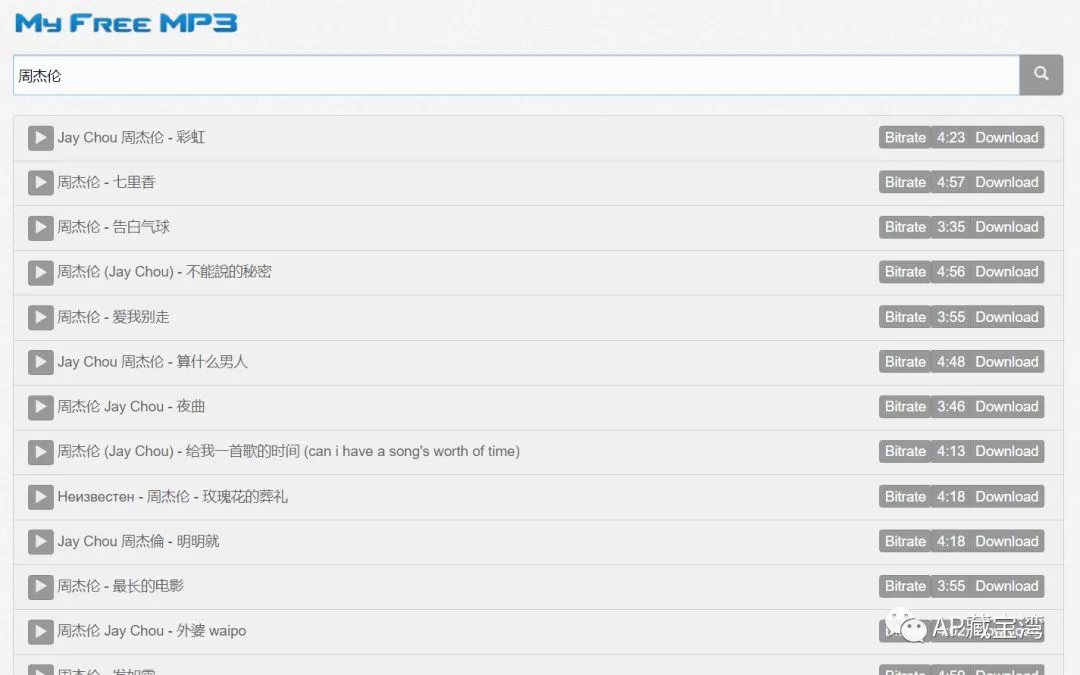1080x675 pixels.
Task: Click the 4:23 duration of 彩虹
Action: pos(951,137)
